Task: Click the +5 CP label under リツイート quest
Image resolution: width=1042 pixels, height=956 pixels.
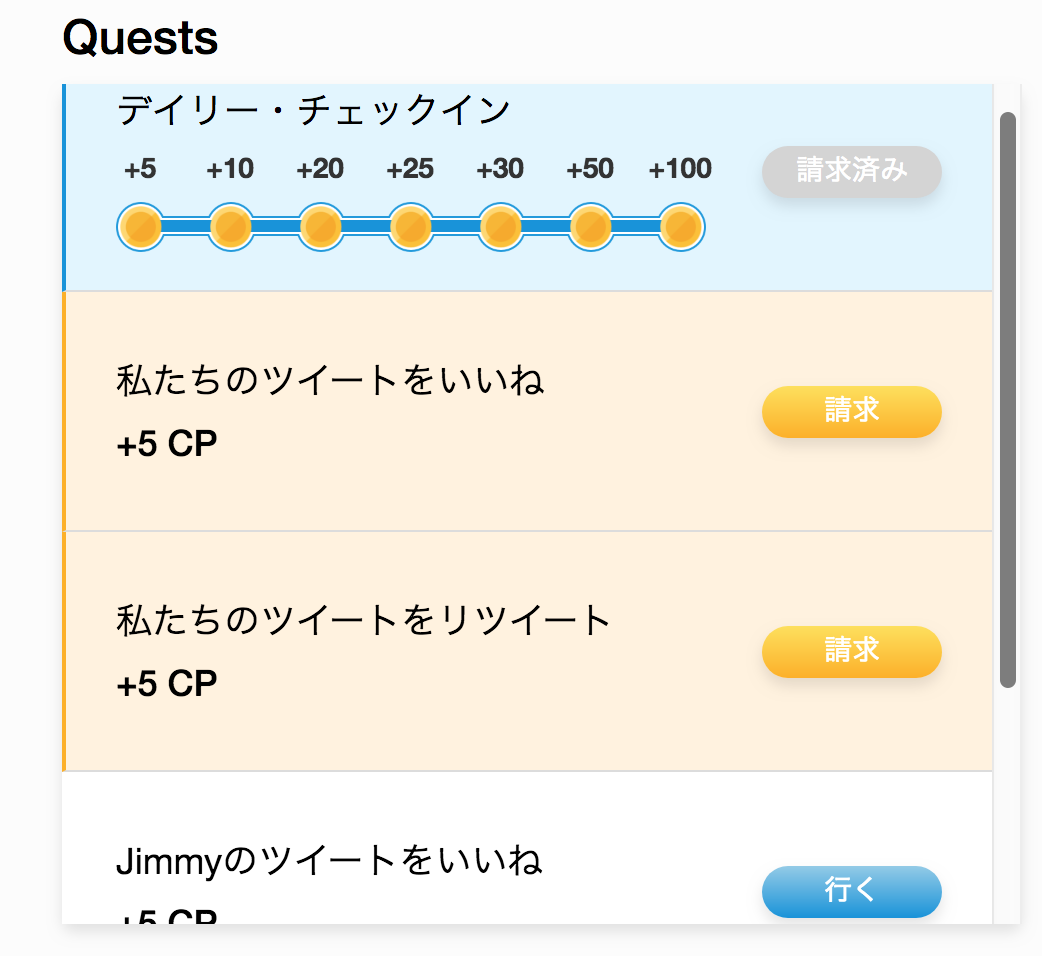Action: point(167,684)
